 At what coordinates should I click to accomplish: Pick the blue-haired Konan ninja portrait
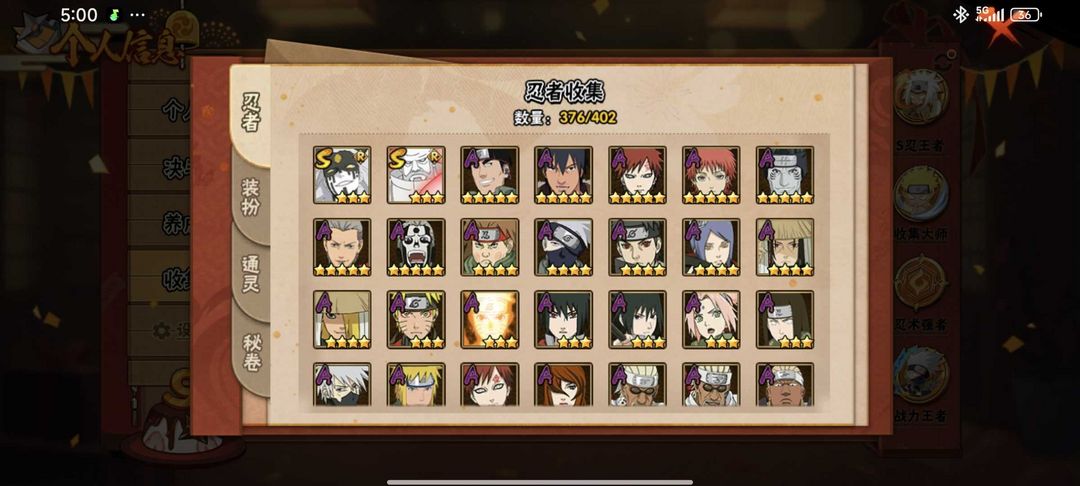711,247
